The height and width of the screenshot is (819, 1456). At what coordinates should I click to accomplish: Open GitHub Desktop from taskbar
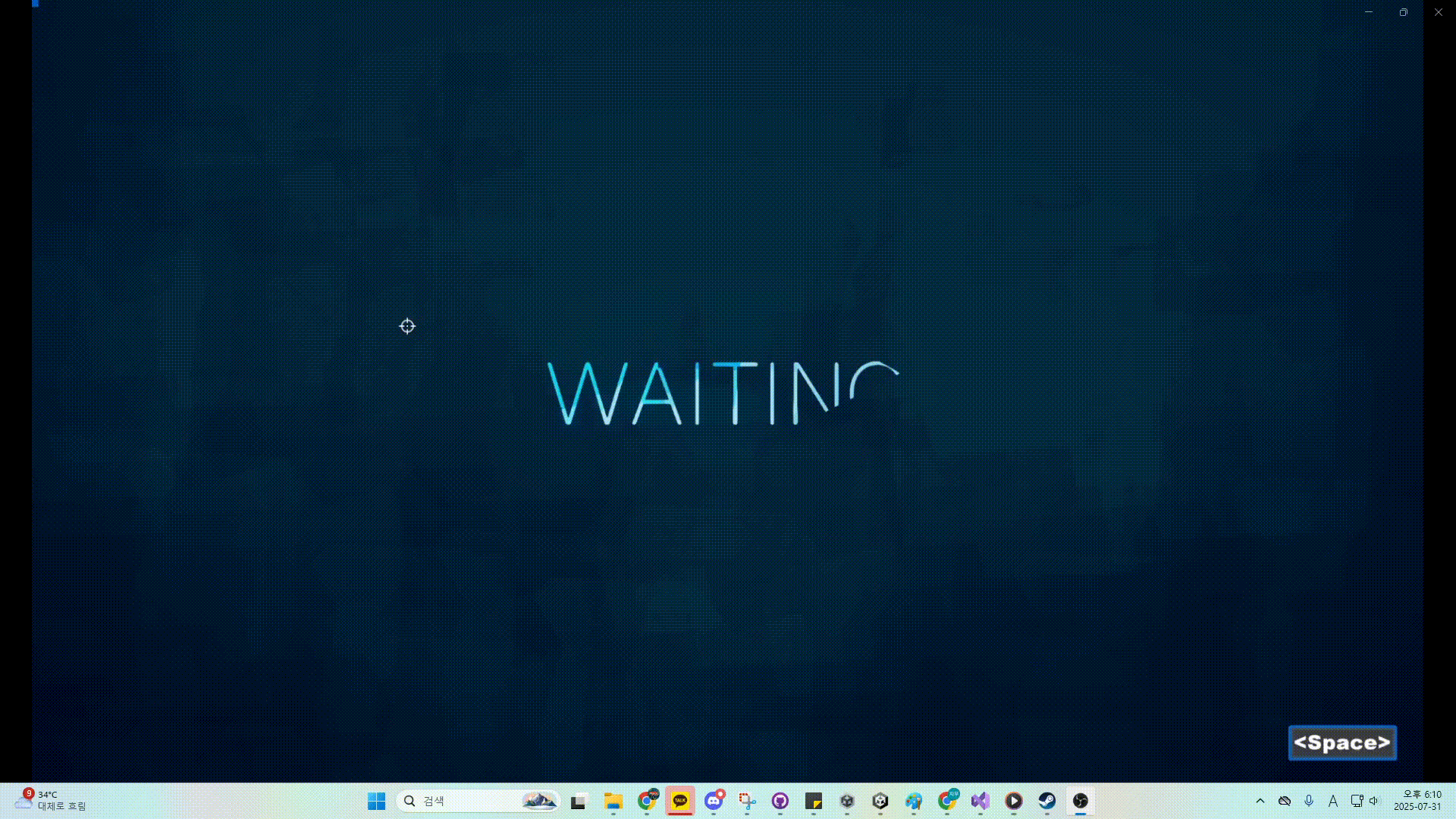pyautogui.click(x=780, y=801)
